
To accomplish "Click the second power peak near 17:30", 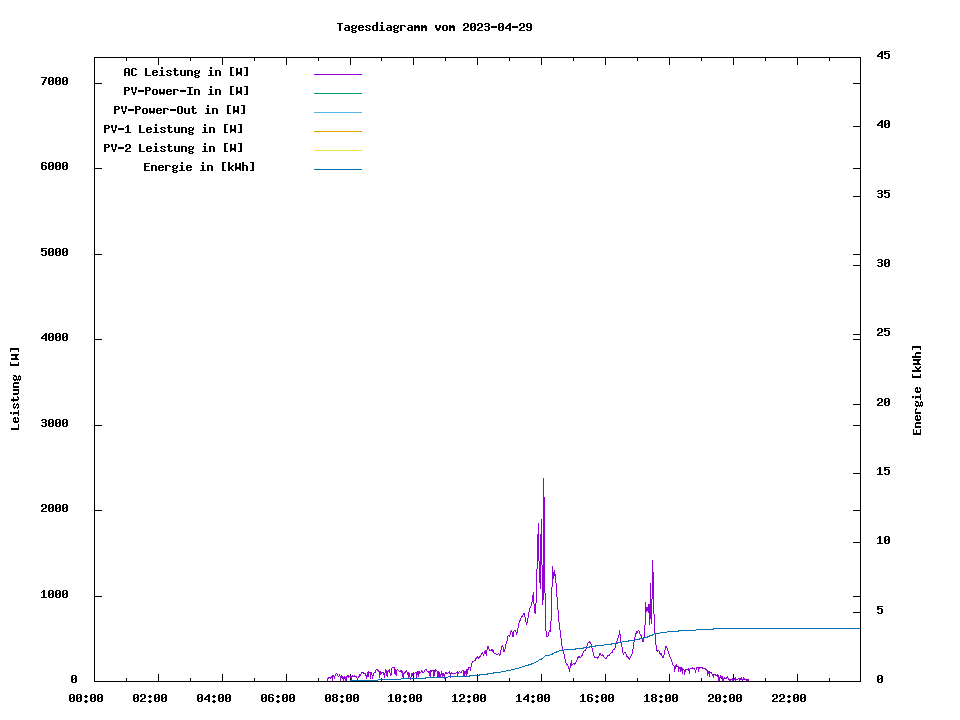I will (x=652, y=562).
